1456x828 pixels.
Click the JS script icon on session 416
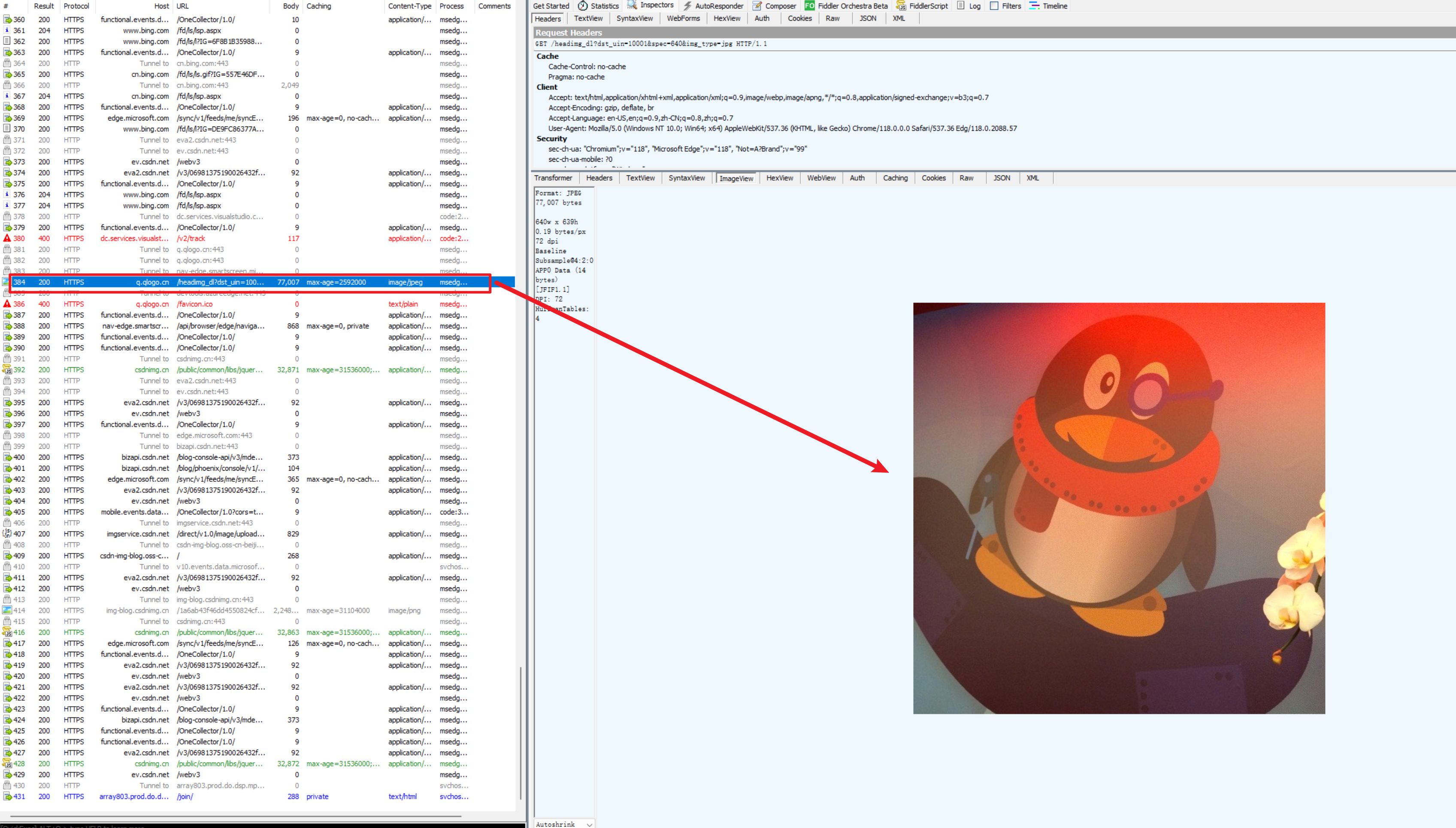(x=7, y=632)
